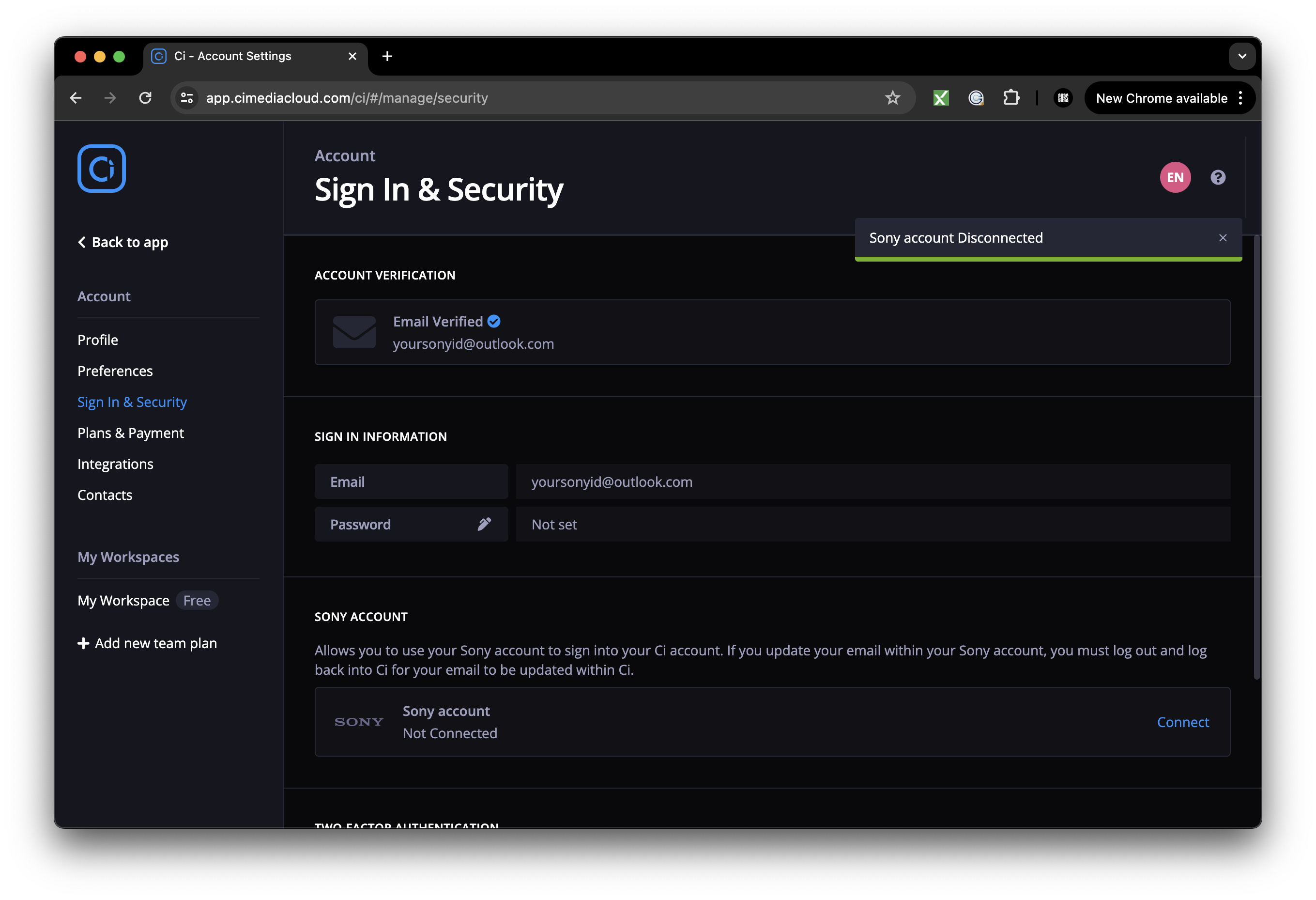Image resolution: width=1316 pixels, height=900 pixels.
Task: Edit the password using the pencil icon
Action: pyautogui.click(x=485, y=524)
